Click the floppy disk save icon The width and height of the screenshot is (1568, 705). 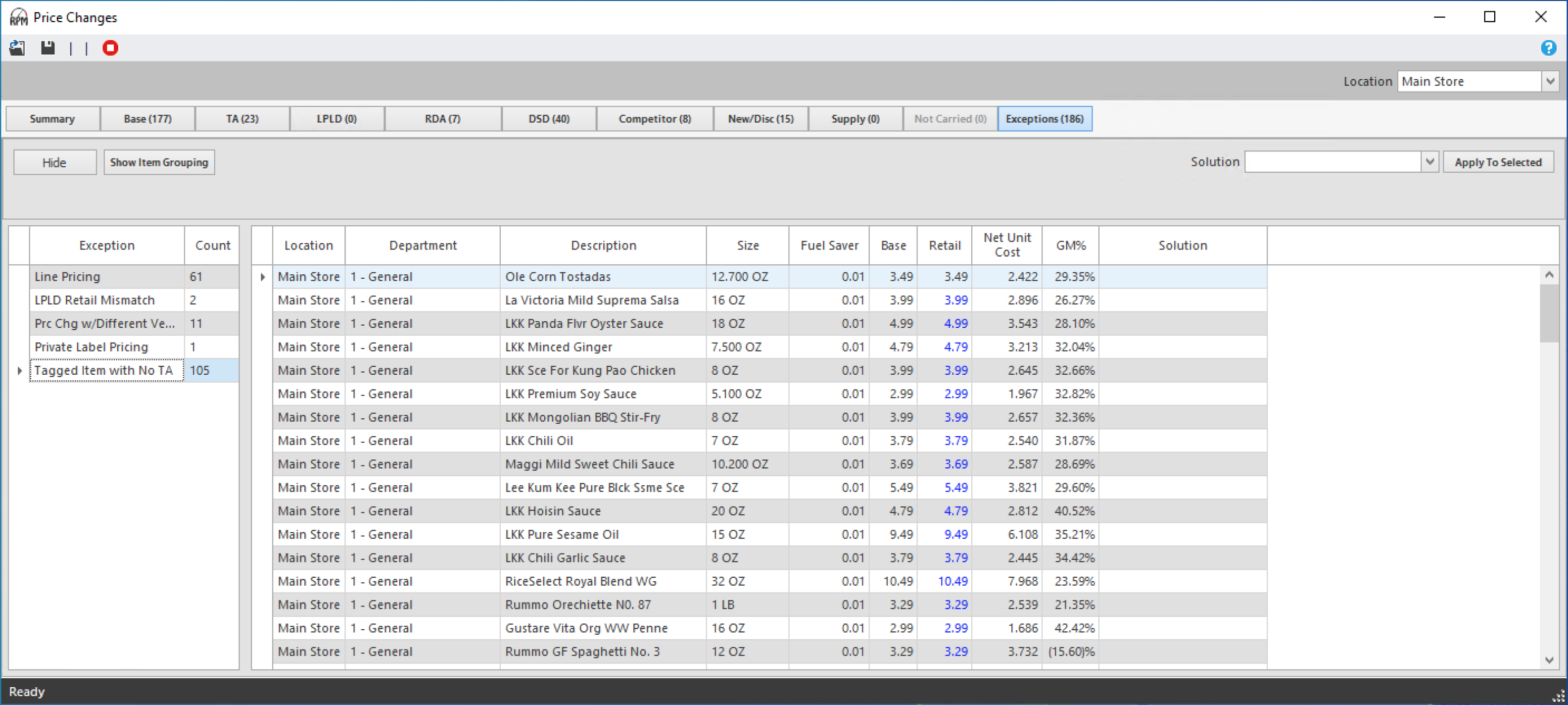tap(48, 48)
